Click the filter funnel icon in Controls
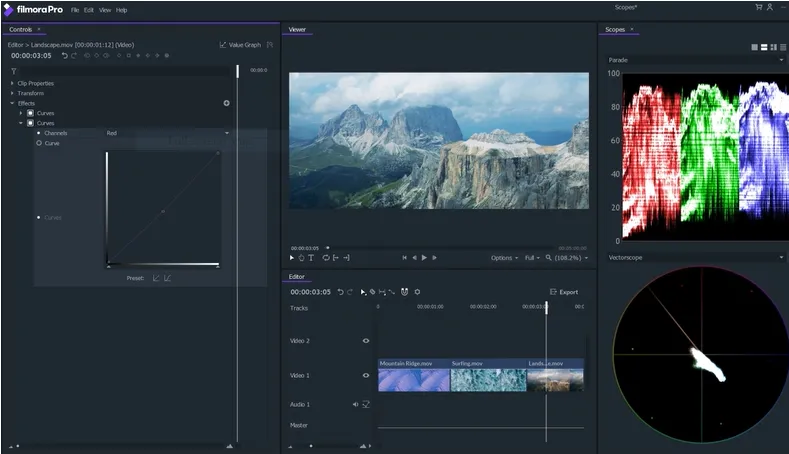 (14, 71)
